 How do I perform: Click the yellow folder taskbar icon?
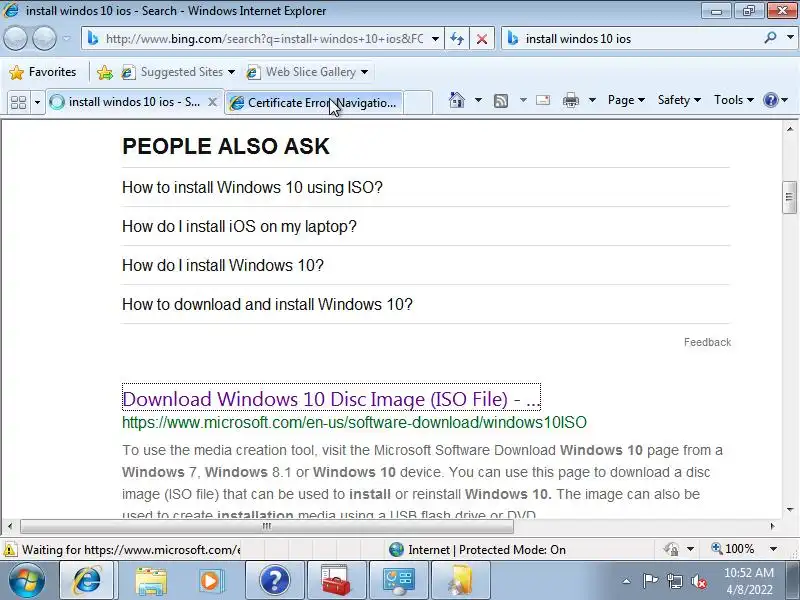(x=460, y=581)
